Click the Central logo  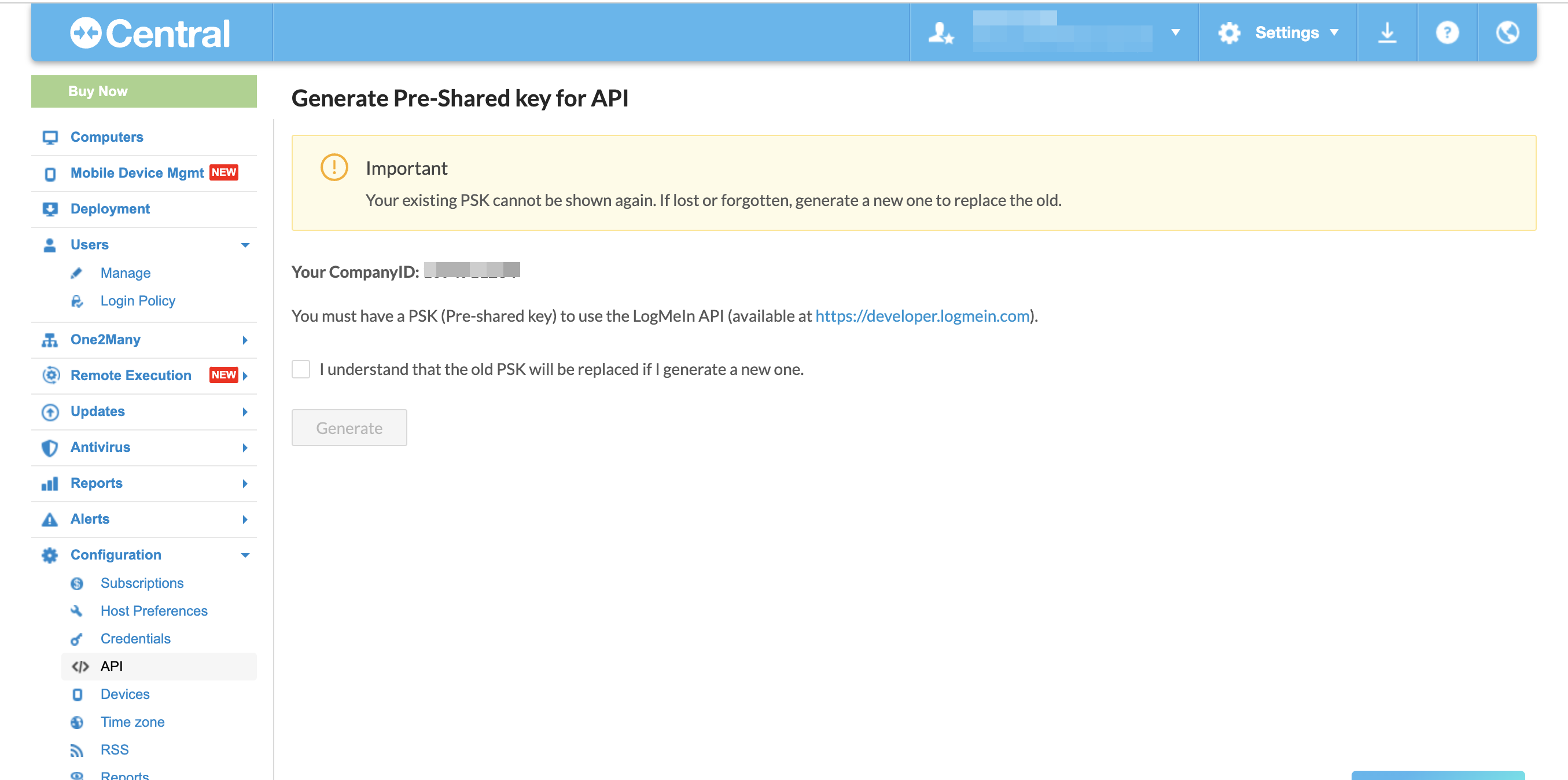[150, 33]
